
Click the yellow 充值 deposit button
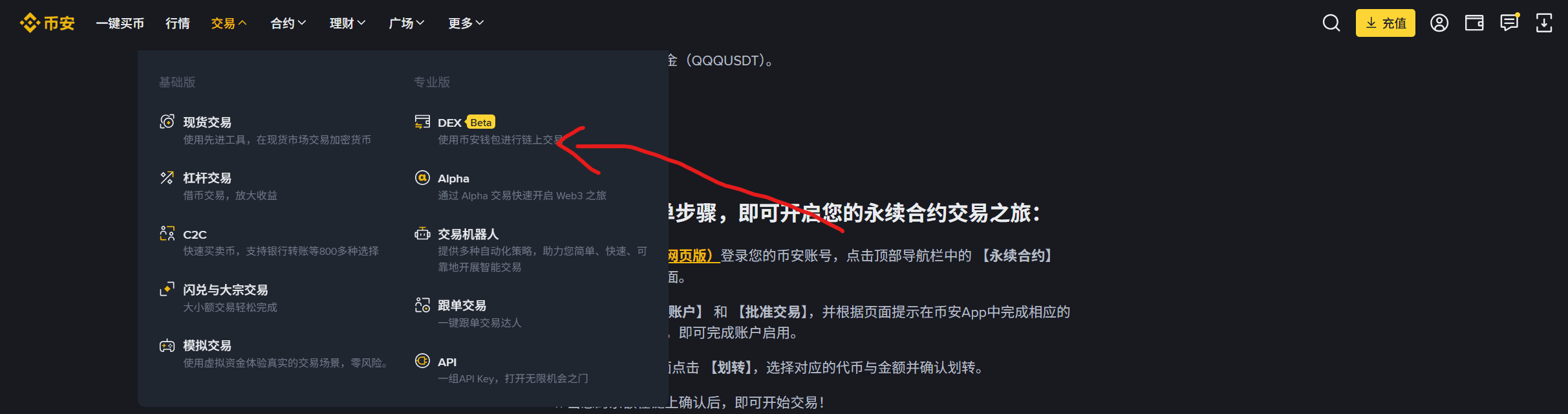coord(1386,23)
